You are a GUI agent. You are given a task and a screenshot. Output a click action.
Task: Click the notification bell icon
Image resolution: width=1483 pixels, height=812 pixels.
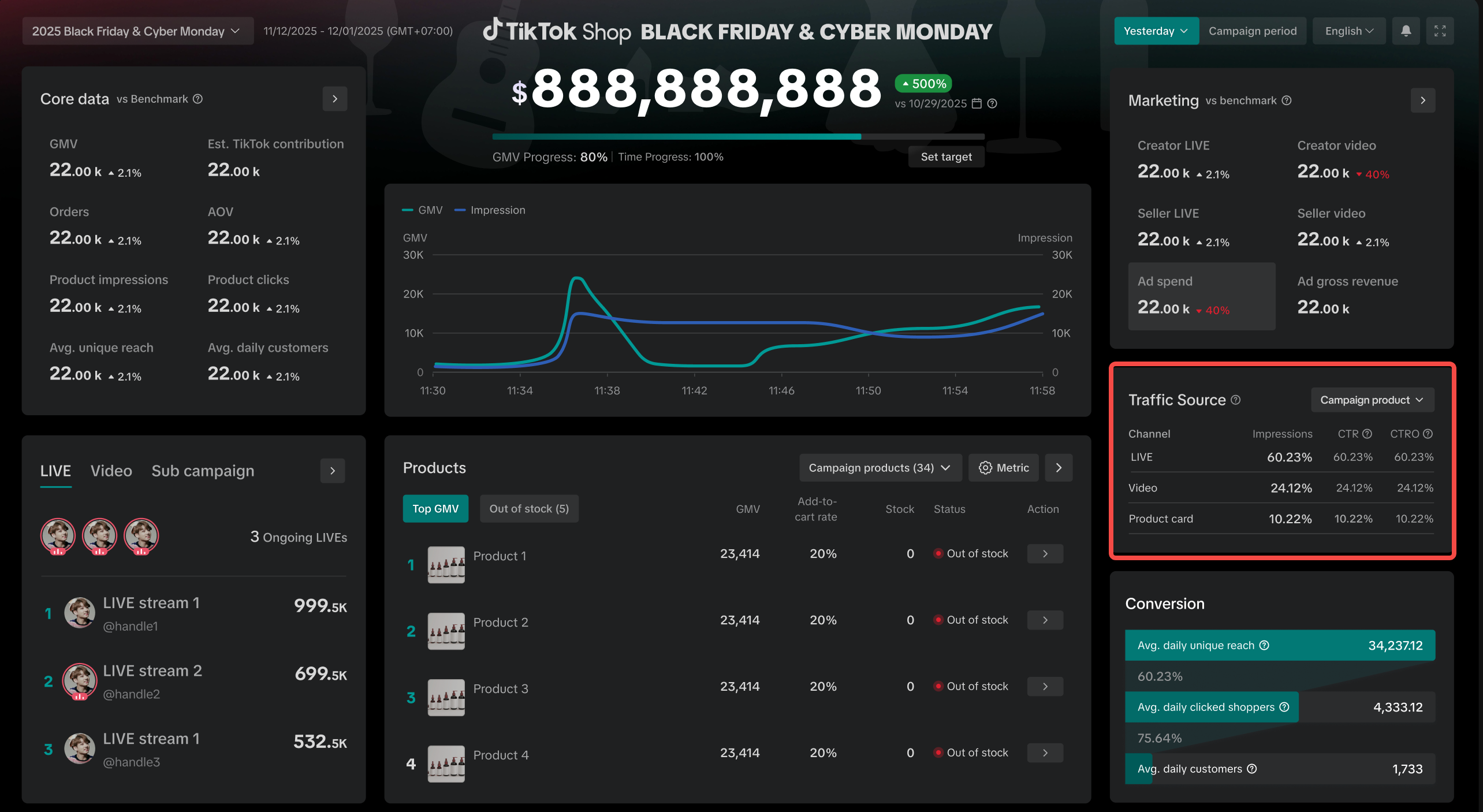click(x=1406, y=31)
